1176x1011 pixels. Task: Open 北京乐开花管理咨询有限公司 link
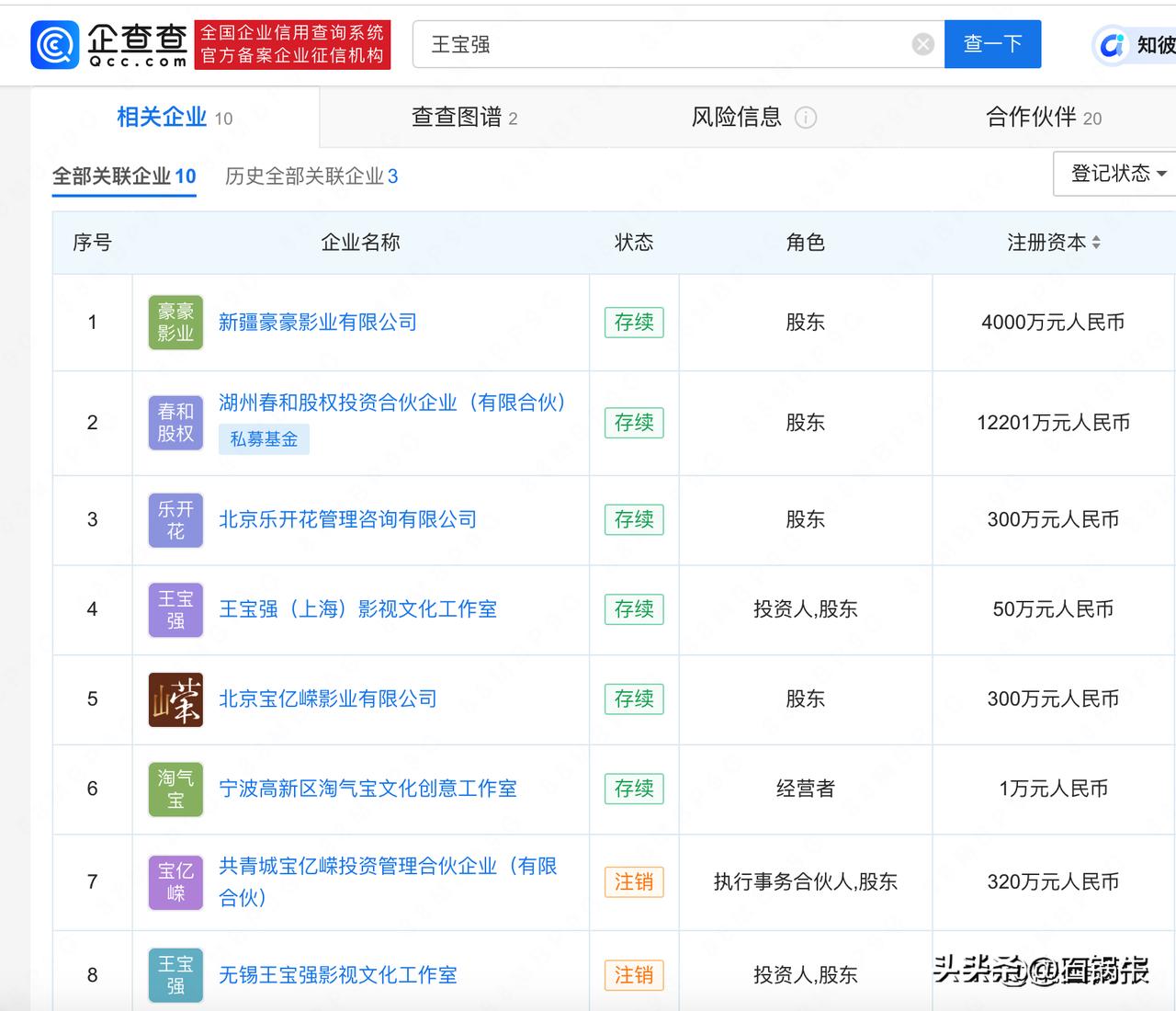pos(348,520)
